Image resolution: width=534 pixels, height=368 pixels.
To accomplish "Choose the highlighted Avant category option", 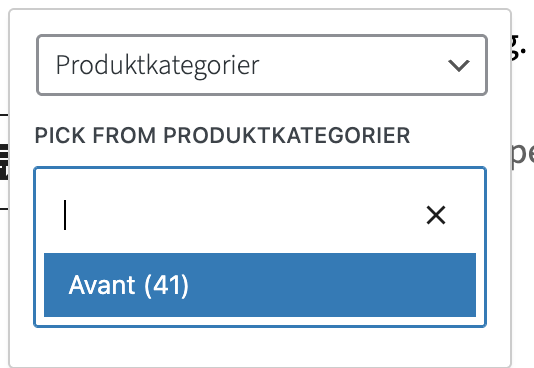I will point(260,285).
